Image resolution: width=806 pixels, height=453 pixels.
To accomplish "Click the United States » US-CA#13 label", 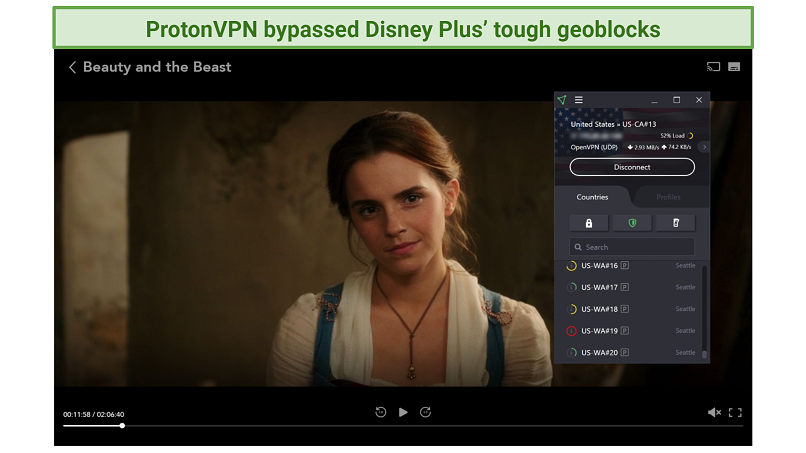I will click(x=613, y=124).
